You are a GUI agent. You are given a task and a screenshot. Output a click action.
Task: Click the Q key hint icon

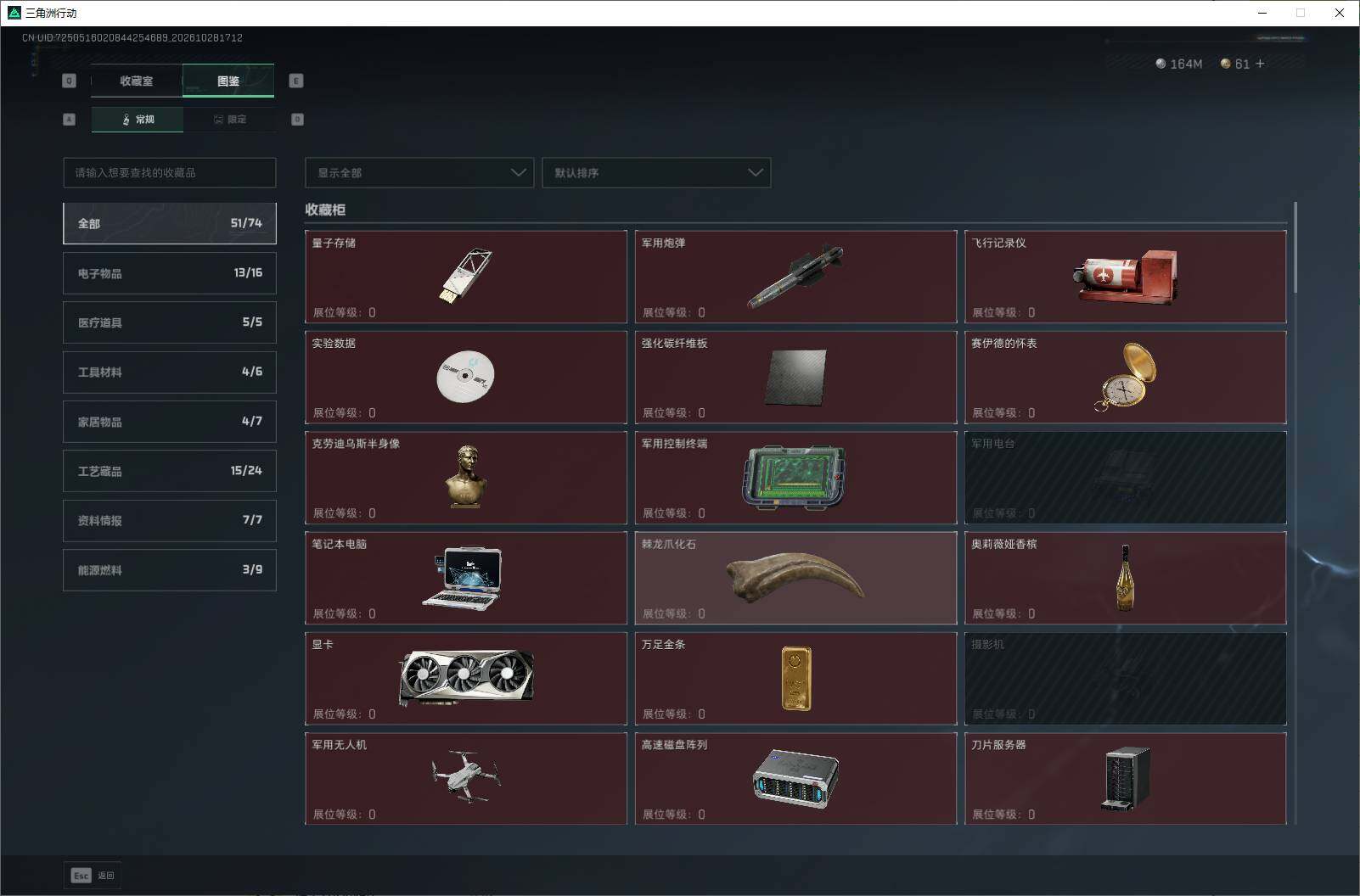70,81
